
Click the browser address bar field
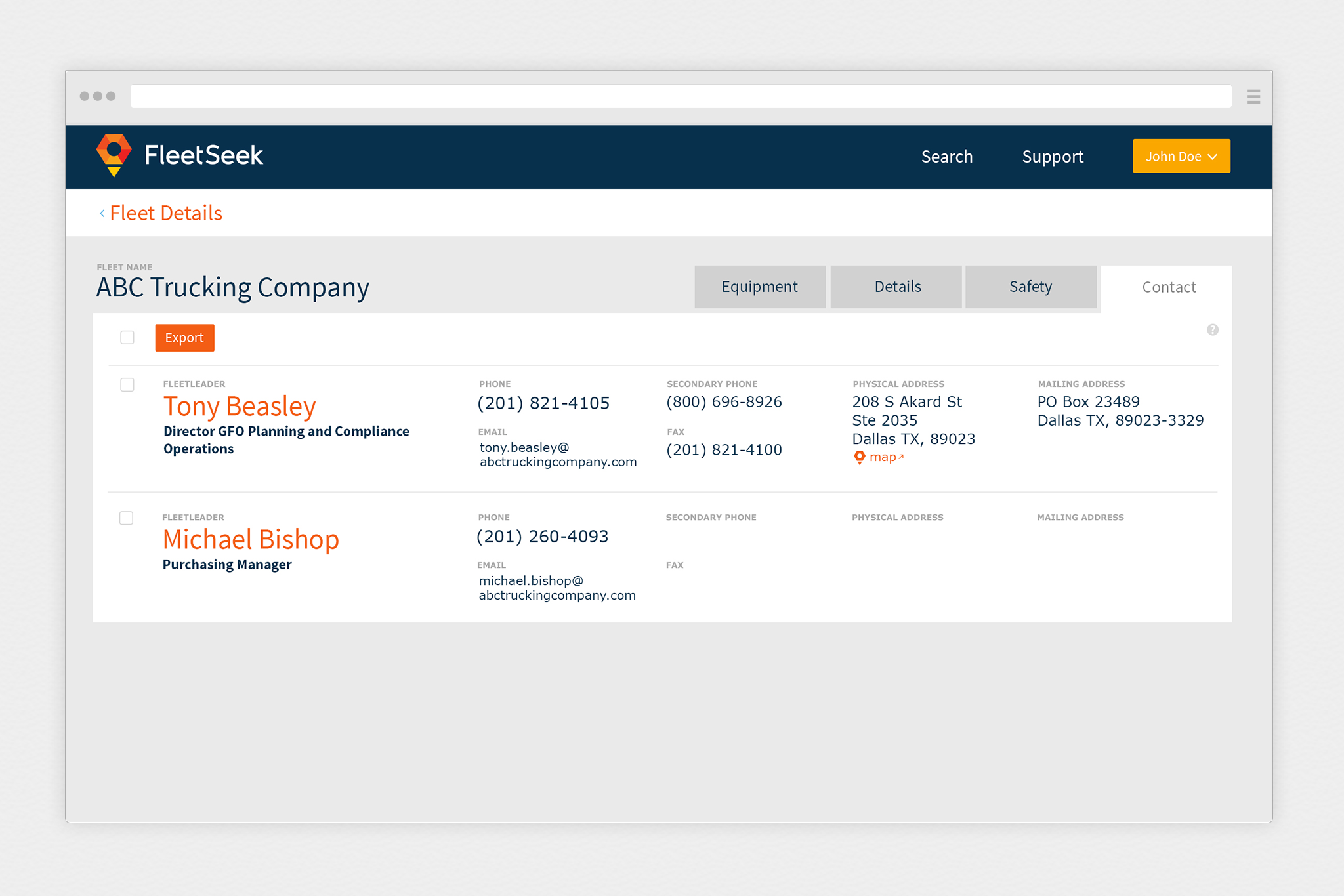pyautogui.click(x=681, y=96)
